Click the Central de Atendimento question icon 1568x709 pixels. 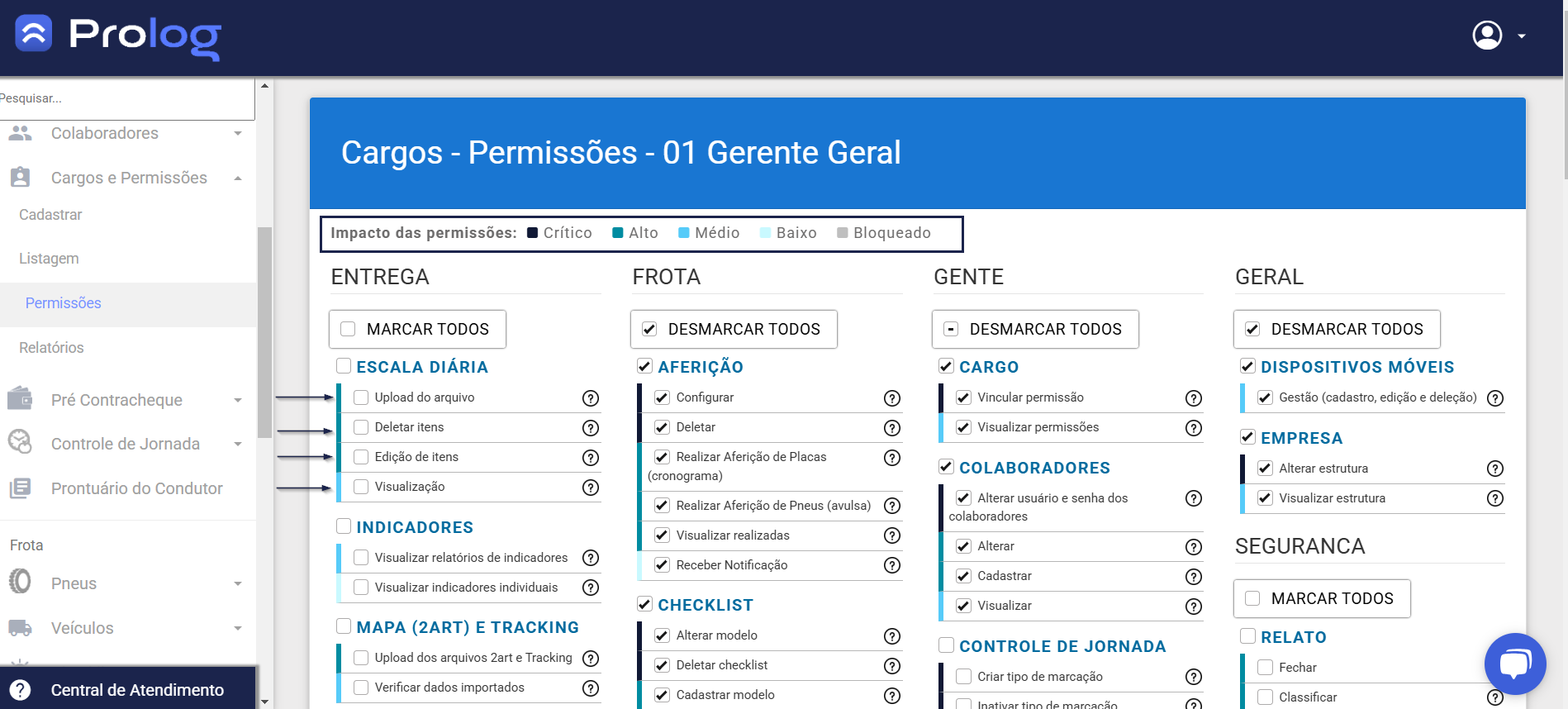[x=21, y=690]
